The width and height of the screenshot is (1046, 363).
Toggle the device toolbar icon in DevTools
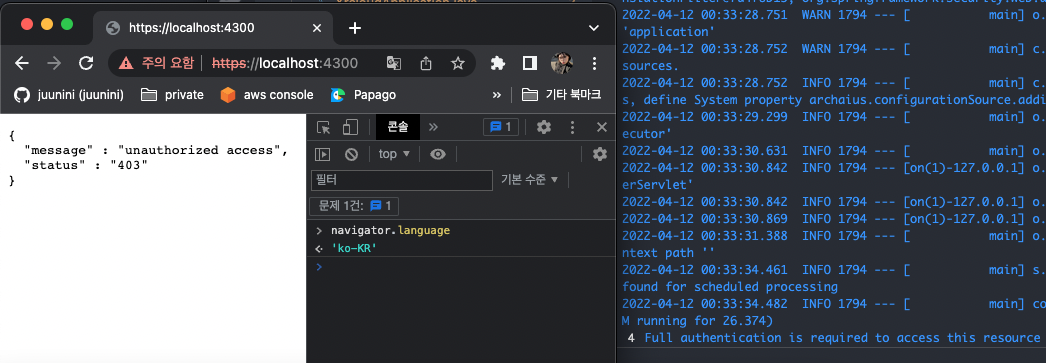pyautogui.click(x=350, y=127)
